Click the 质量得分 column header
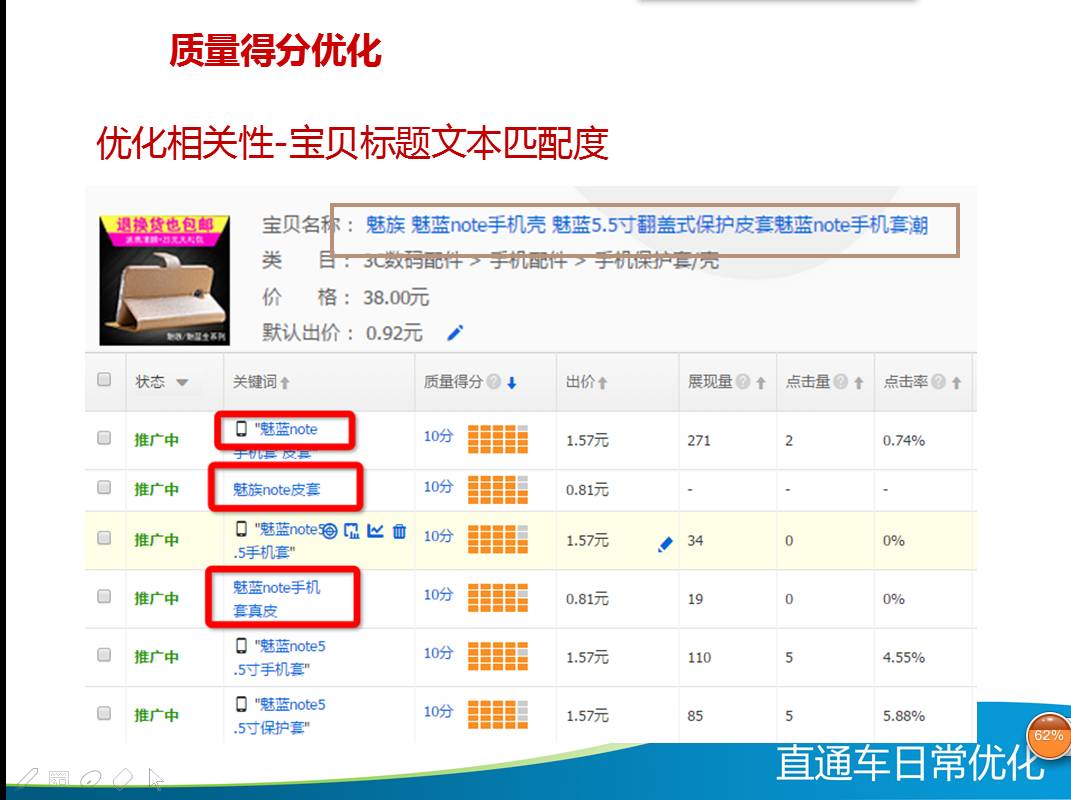Viewport: 1071px width, 800px height. coord(453,382)
